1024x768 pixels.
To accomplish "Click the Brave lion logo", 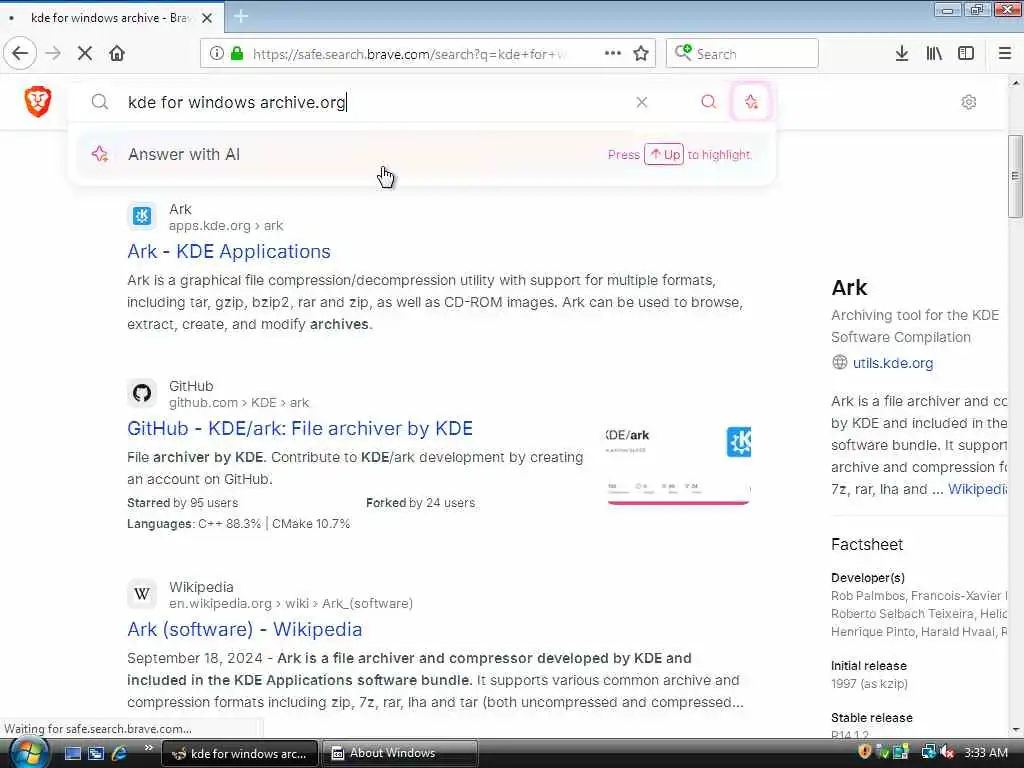I will [x=38, y=101].
